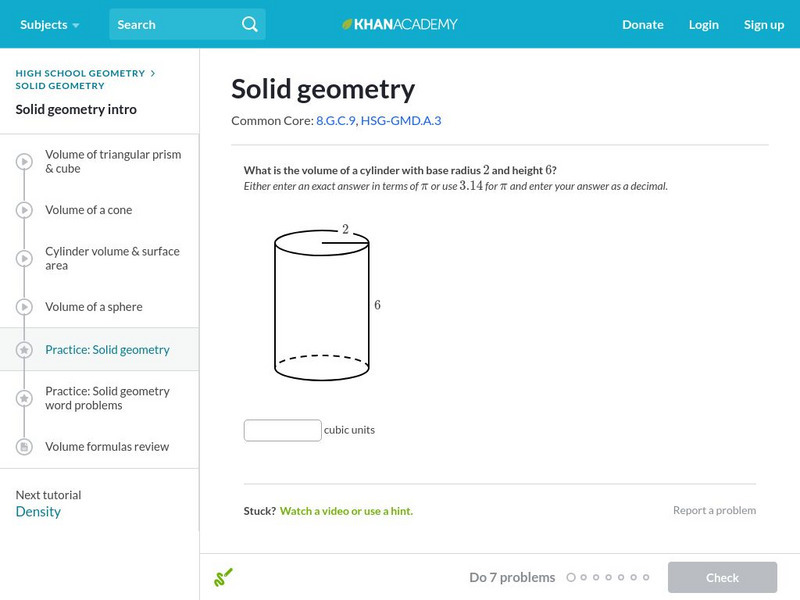Click the first problem progress dot

571,578
